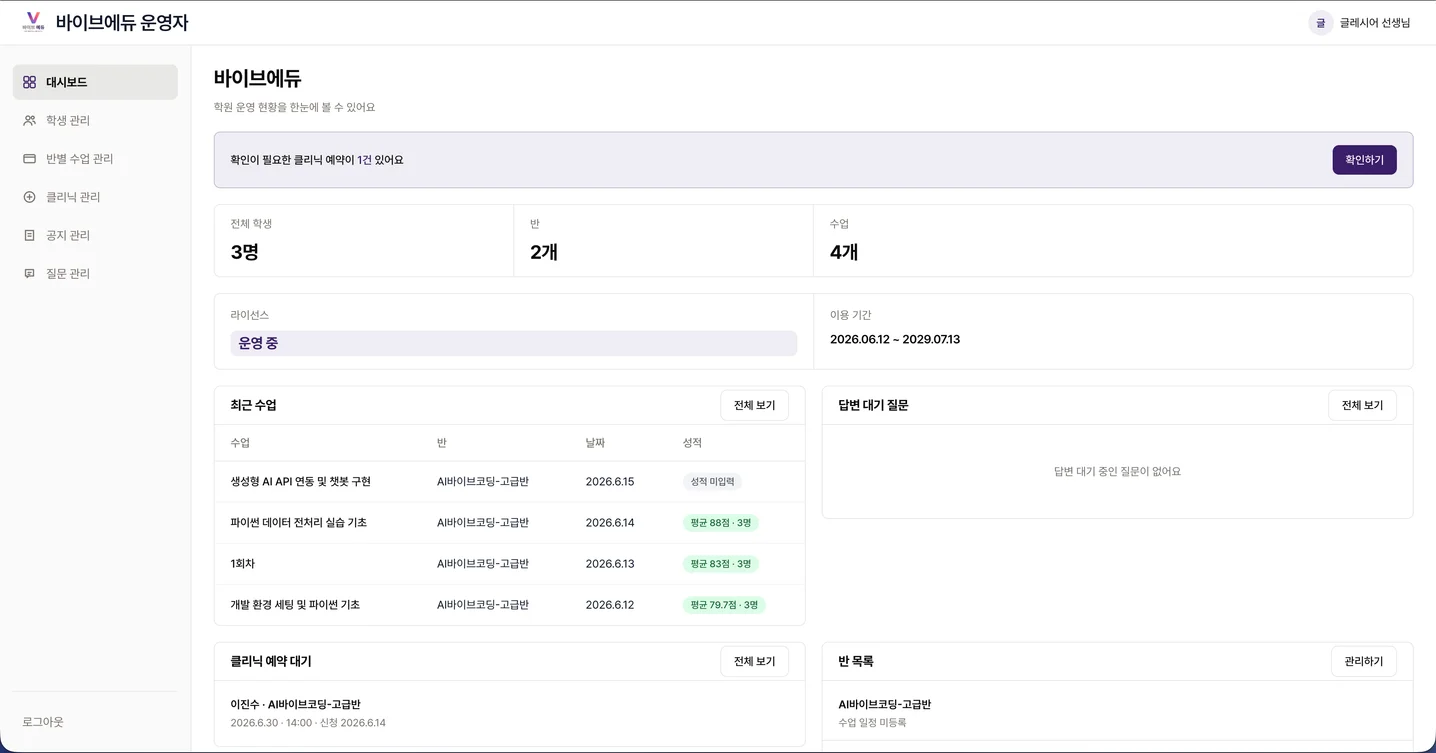The width and height of the screenshot is (1436, 753).
Task: Click the 반별 수업 관리 card icon
Action: click(x=29, y=159)
